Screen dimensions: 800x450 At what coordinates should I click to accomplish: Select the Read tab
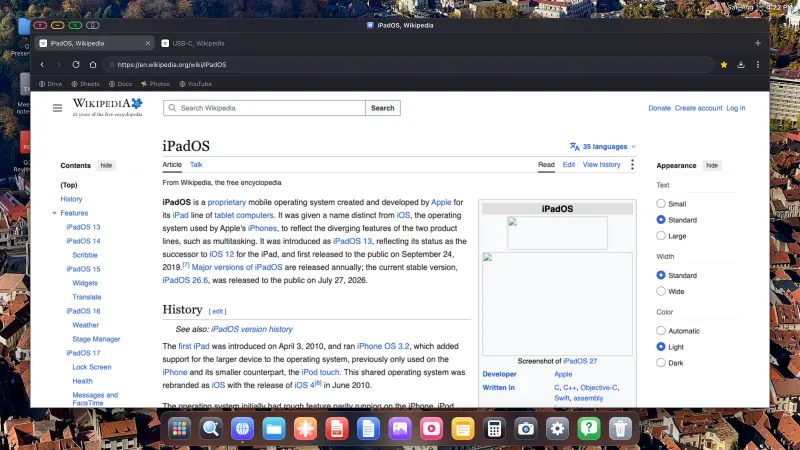(546, 164)
